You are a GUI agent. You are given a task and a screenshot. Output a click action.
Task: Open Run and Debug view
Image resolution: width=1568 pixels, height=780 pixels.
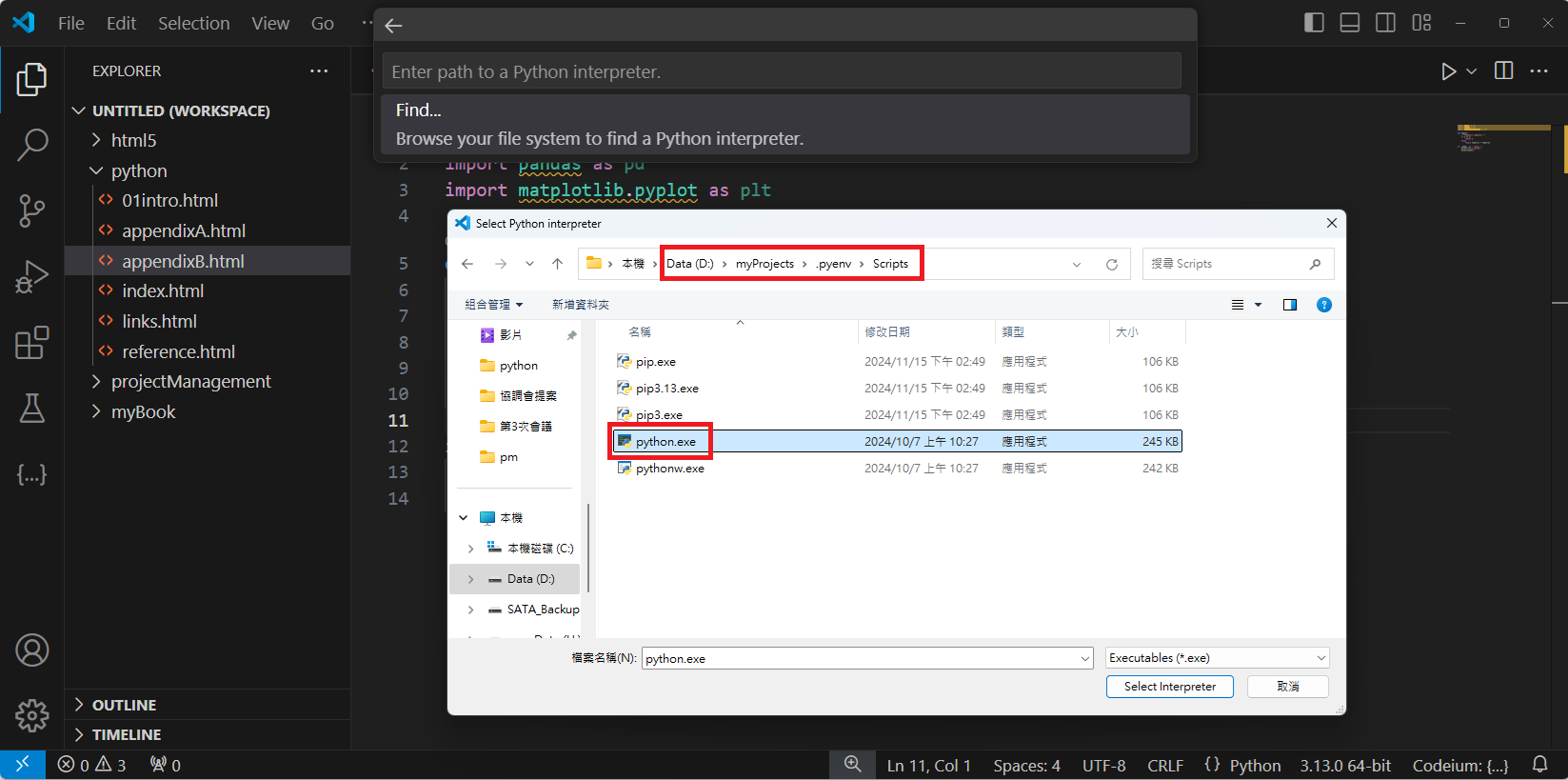[x=32, y=277]
